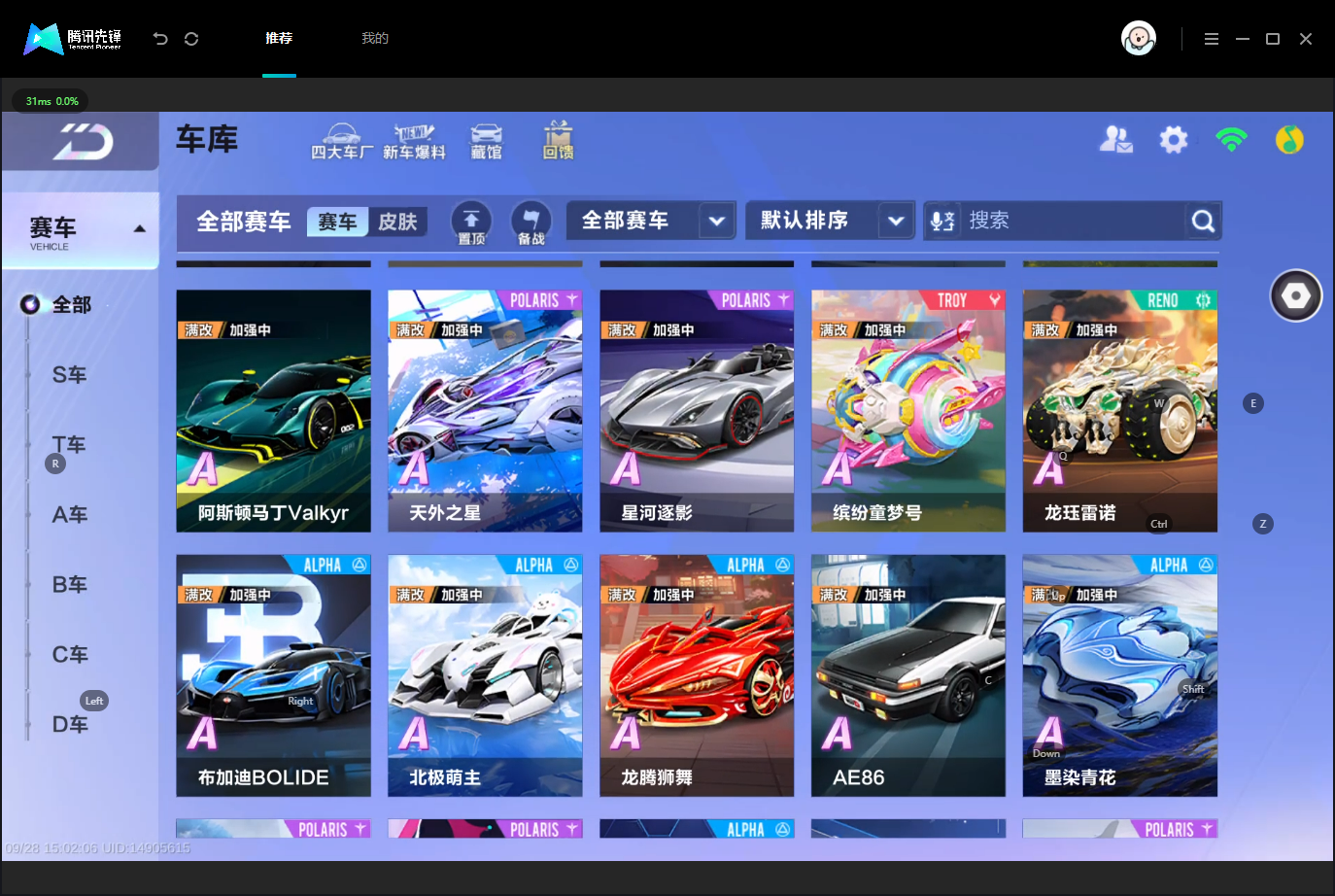The width and height of the screenshot is (1335, 896).
Task: Open the hamburger menu in title bar
Action: 1212,39
